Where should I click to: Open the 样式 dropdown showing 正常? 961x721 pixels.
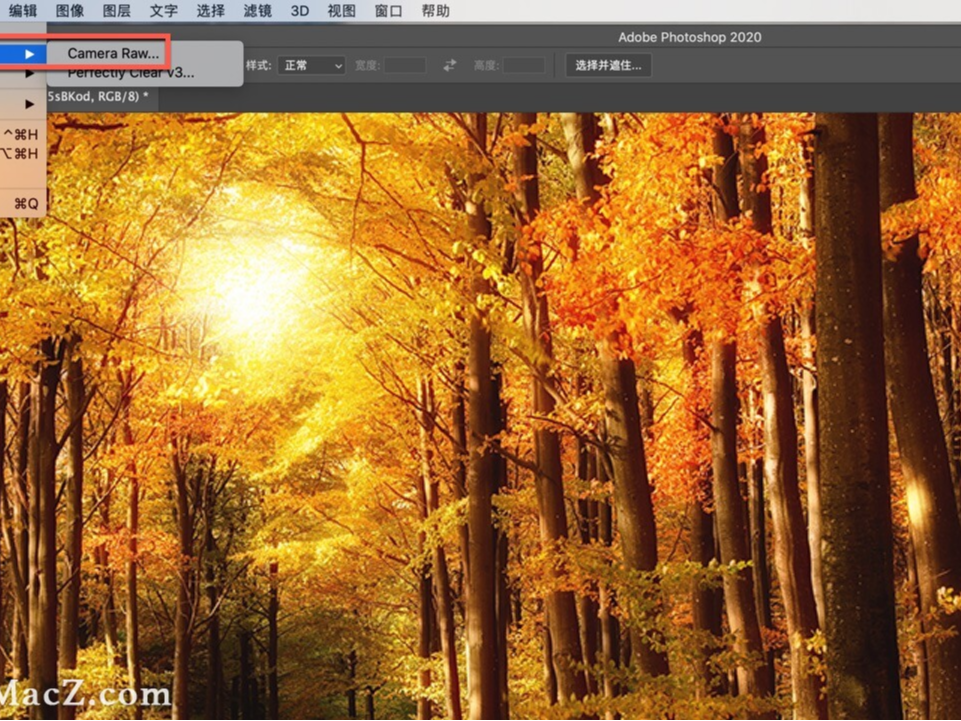coord(309,65)
